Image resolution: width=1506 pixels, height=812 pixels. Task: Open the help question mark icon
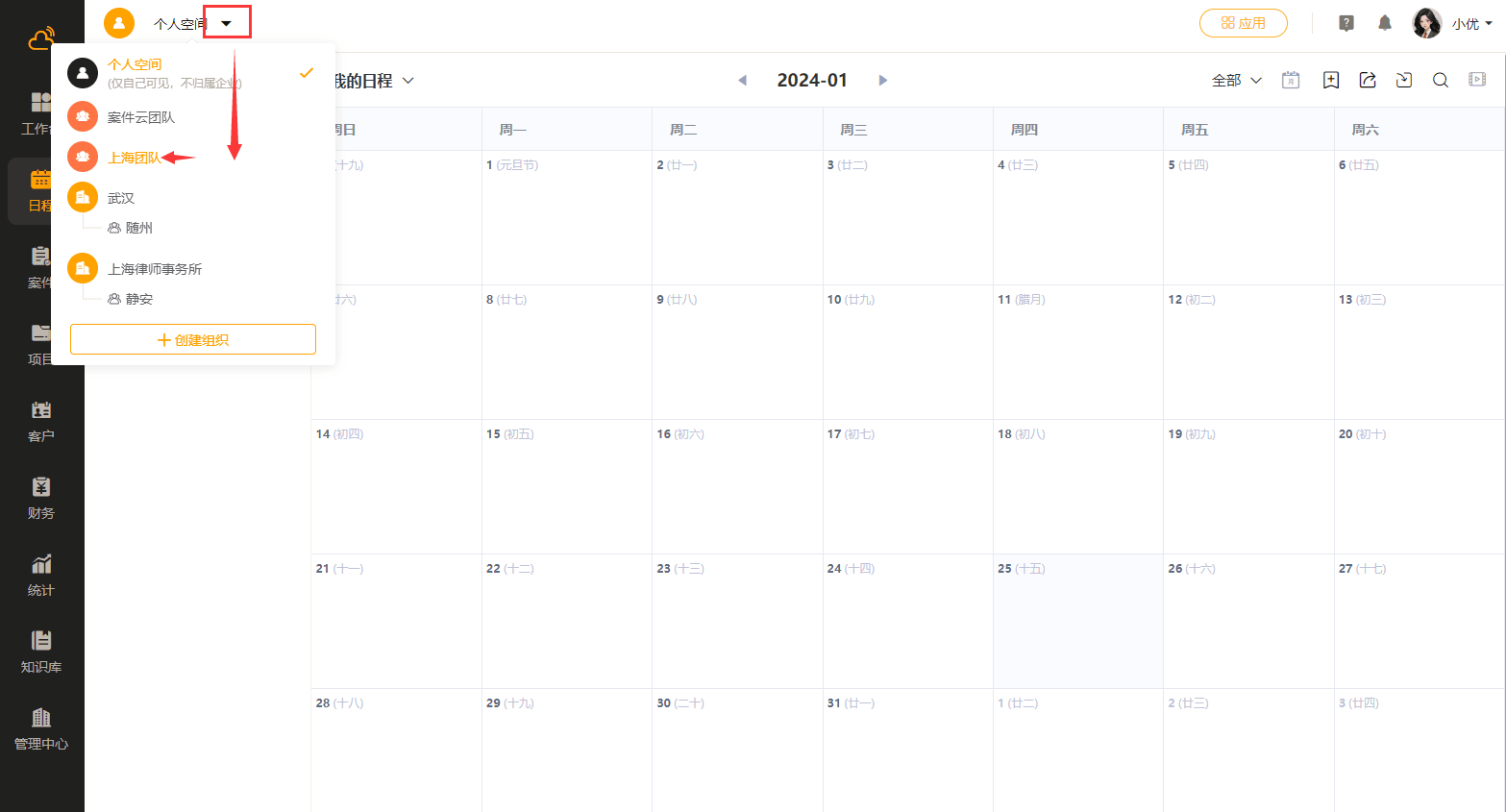pyautogui.click(x=1346, y=23)
